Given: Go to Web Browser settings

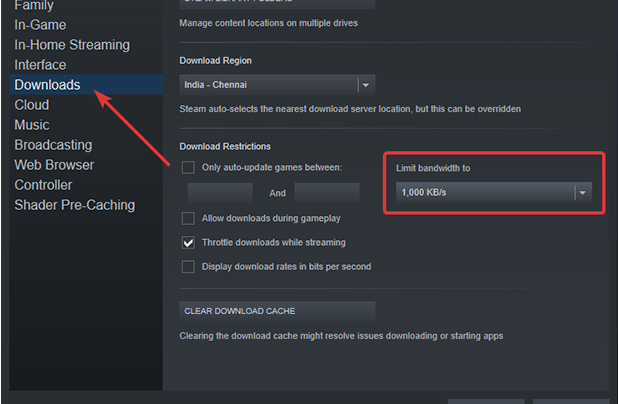Looking at the screenshot, I should 54,165.
